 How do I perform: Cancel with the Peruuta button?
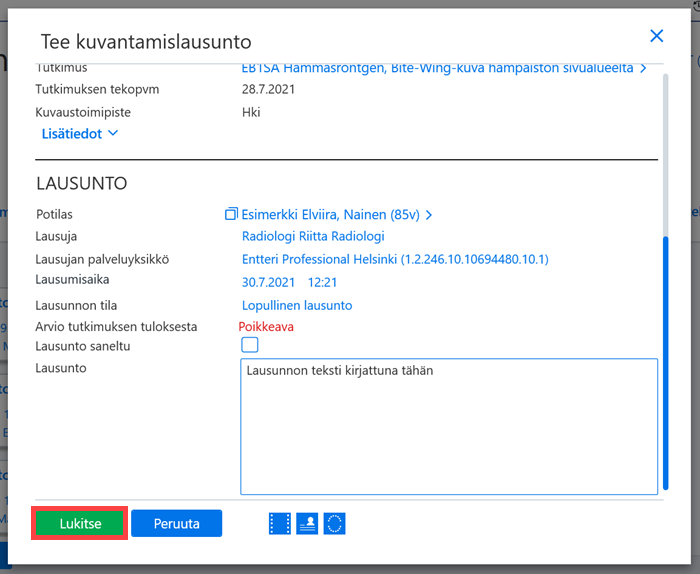pos(176,523)
